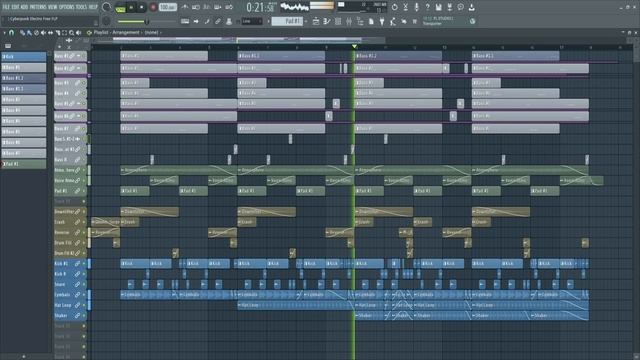Click the link grouping icon in recording panel
This screenshot has width=640, height=360.
pyautogui.click(x=218, y=21)
